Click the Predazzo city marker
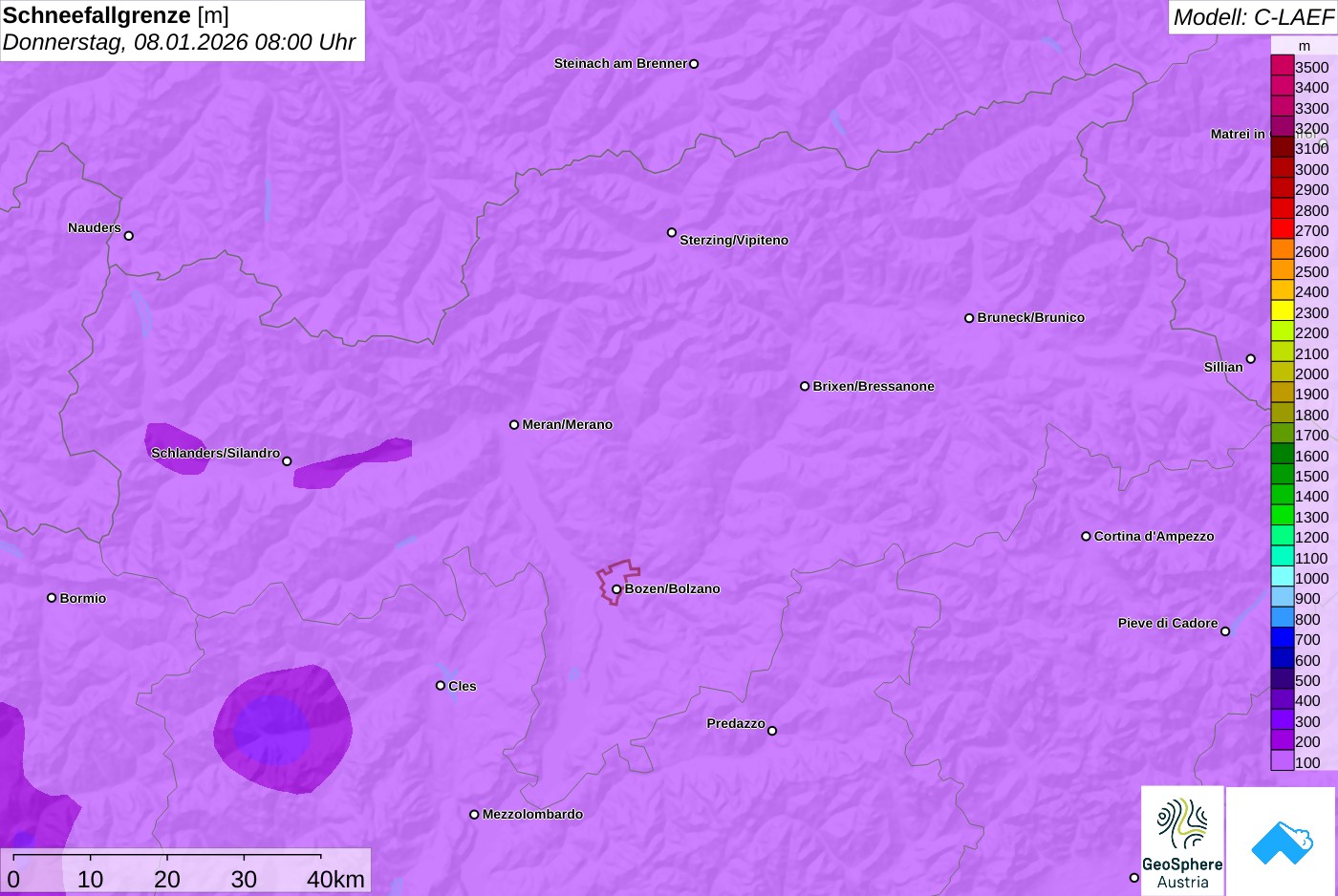This screenshot has width=1338, height=896. click(772, 731)
